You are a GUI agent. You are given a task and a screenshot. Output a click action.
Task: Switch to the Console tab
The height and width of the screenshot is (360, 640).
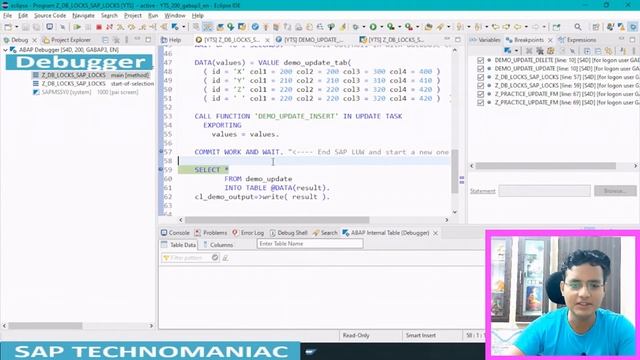coord(175,233)
